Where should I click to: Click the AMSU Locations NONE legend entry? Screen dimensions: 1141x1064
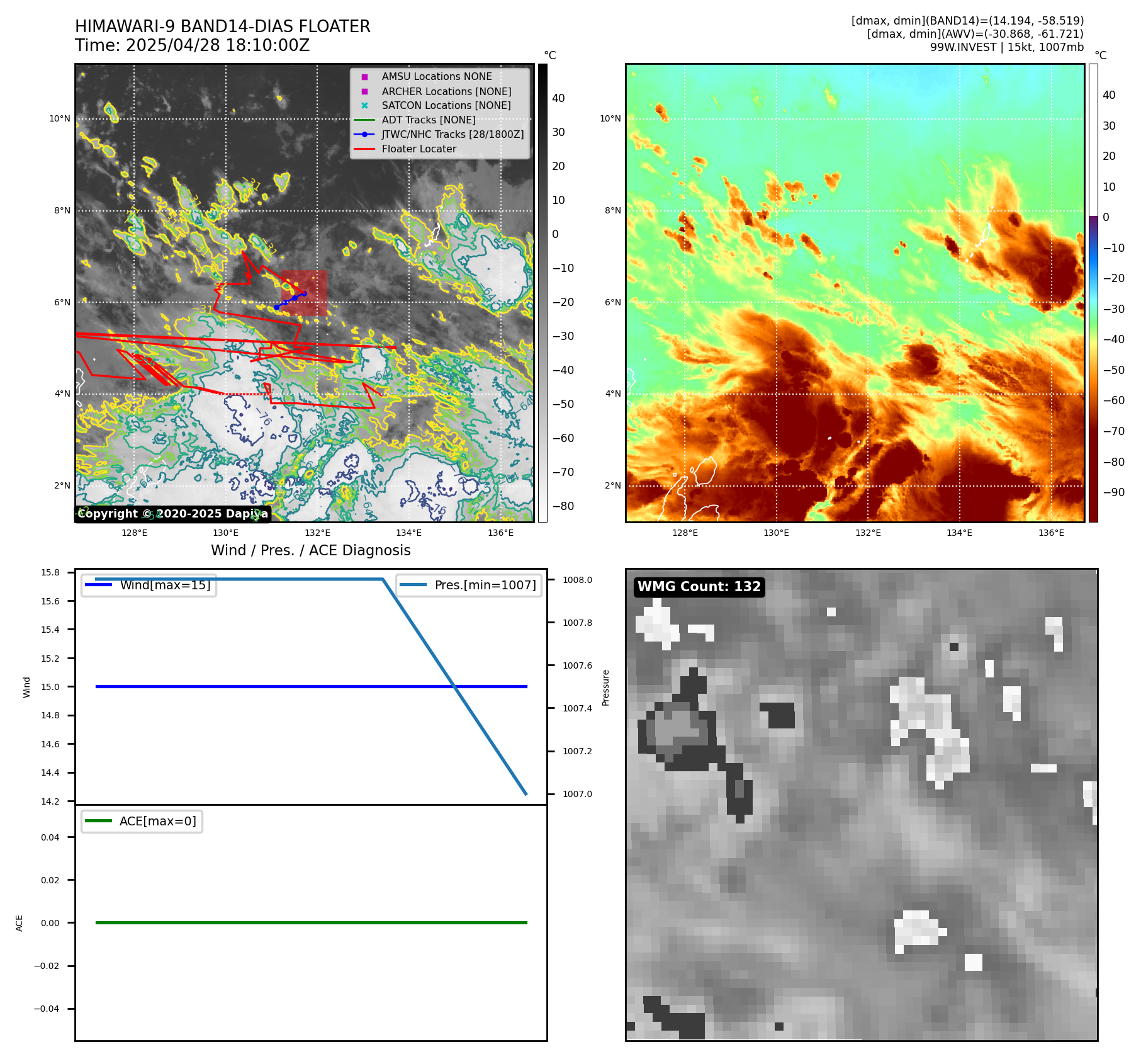(437, 77)
